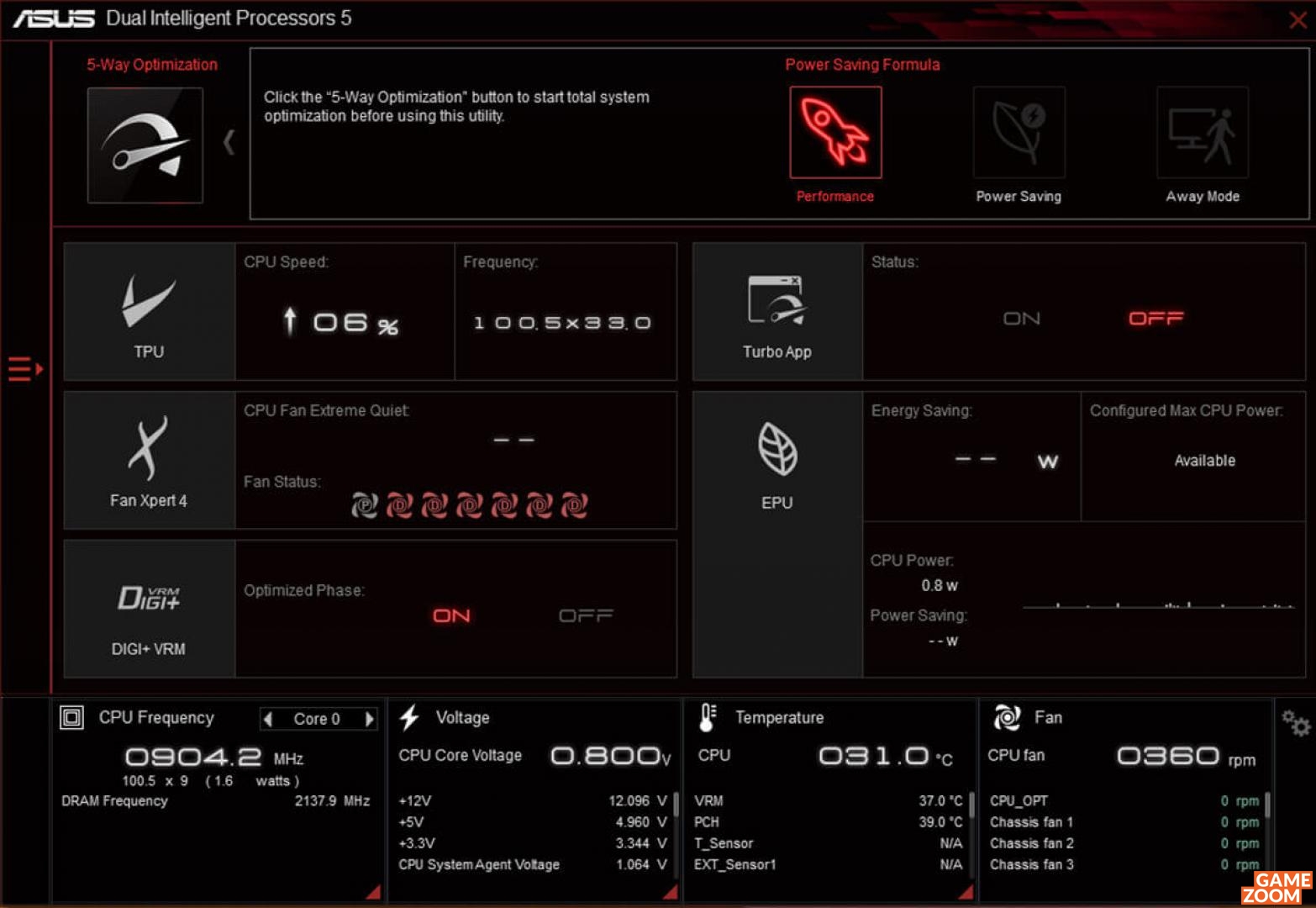Expand the Temperature panel corner triangle
The height and width of the screenshot is (908, 1316).
coord(966,892)
